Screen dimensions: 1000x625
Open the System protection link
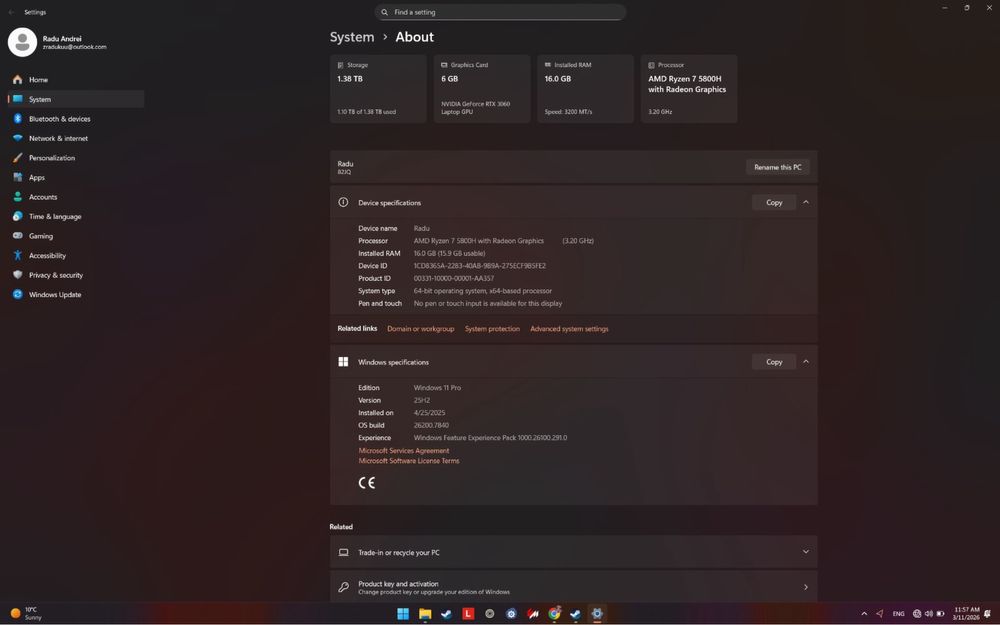492,329
